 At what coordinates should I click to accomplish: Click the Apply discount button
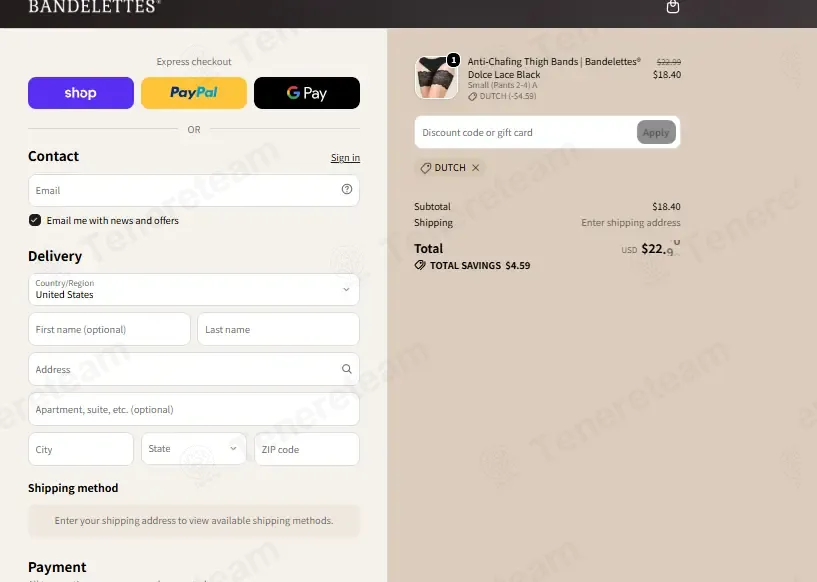point(656,132)
